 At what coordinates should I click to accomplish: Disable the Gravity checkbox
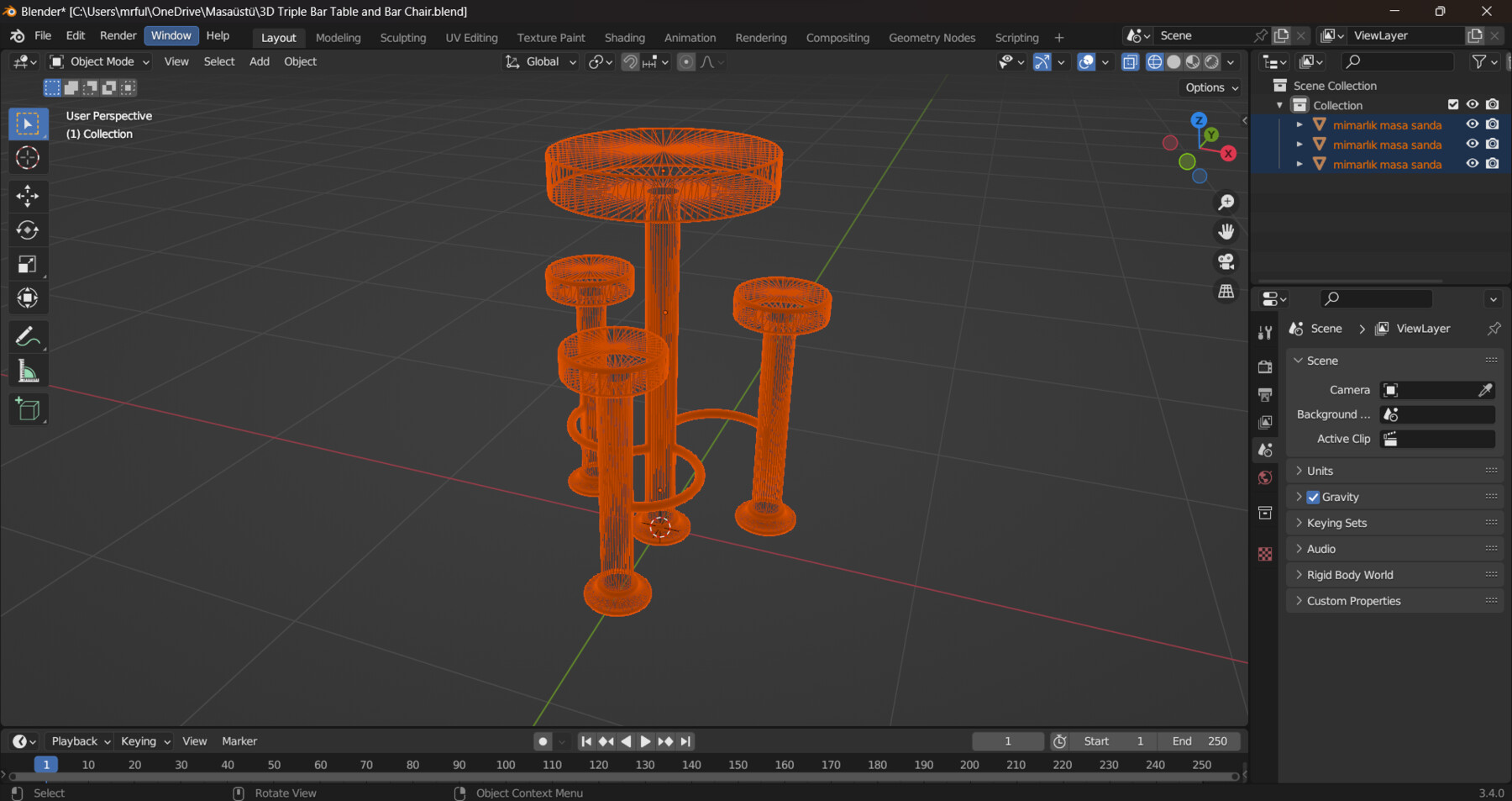pos(1313,497)
